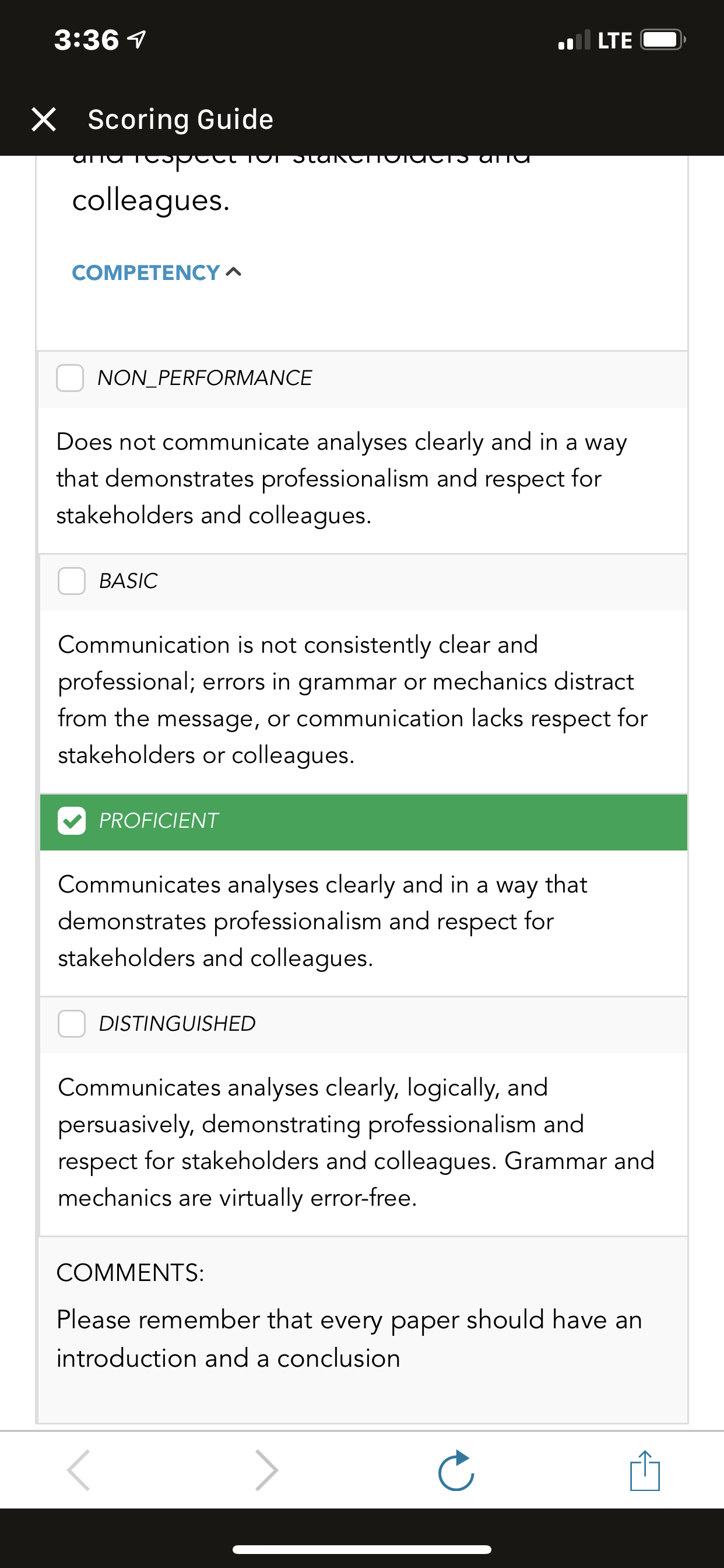724x1568 pixels.
Task: Tap the location arrow in status bar
Action: coord(137,40)
